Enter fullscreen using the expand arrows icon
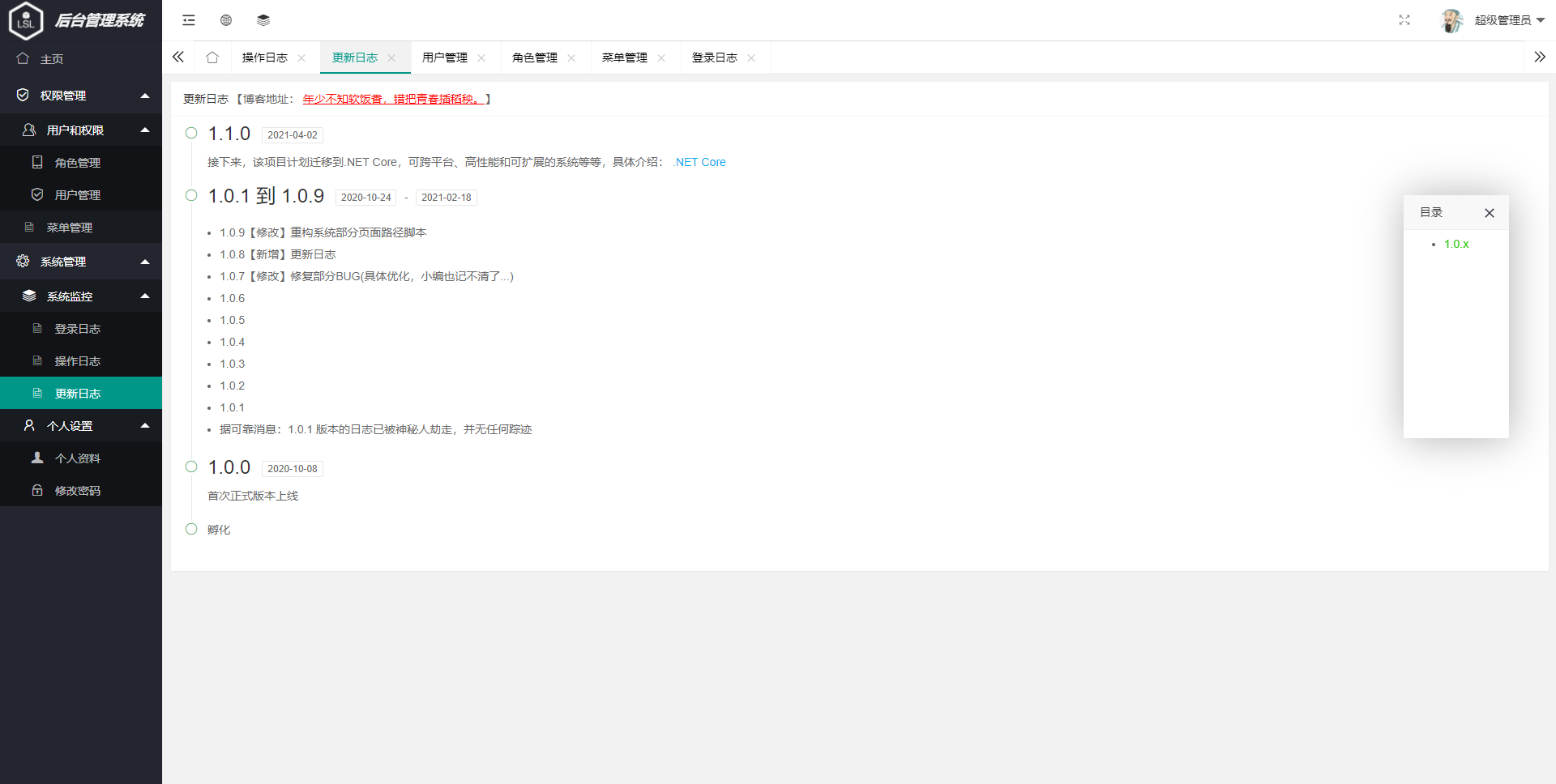 click(x=1404, y=20)
